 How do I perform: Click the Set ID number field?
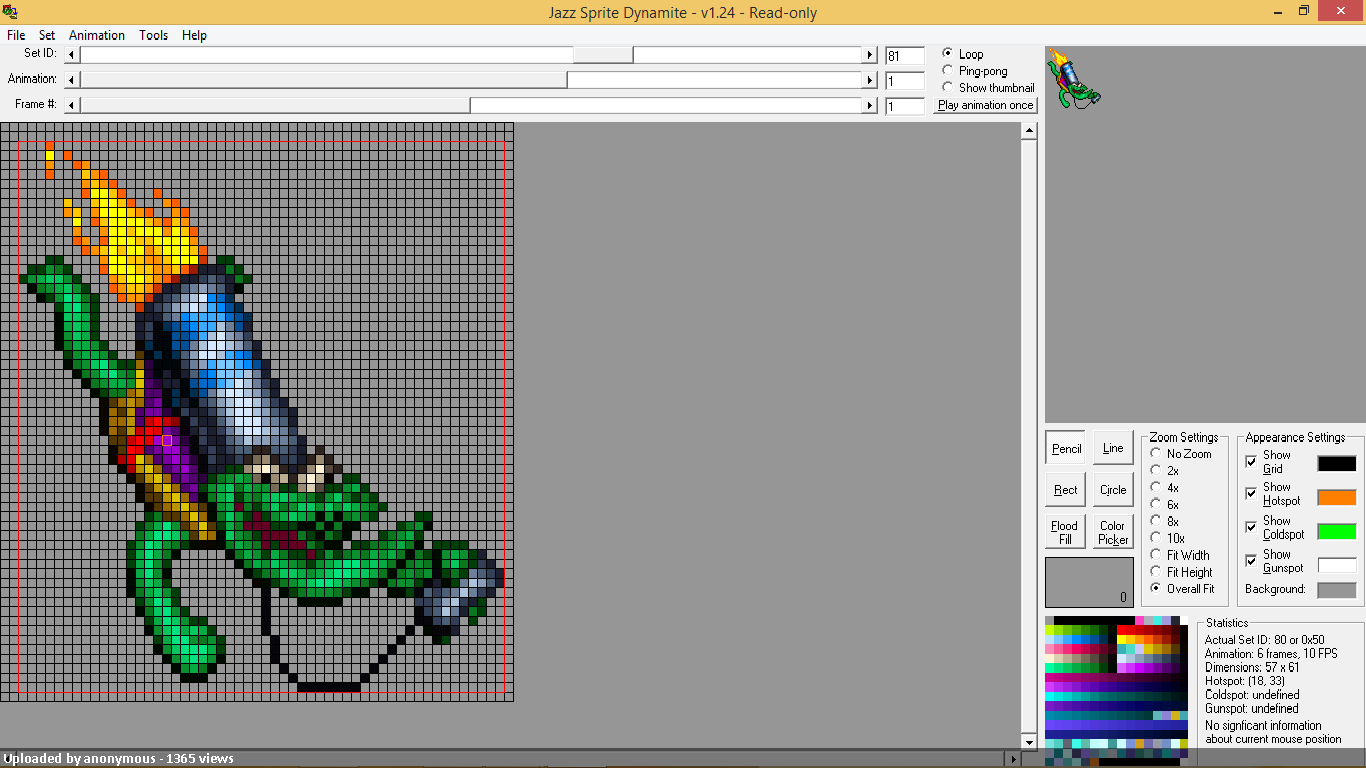[905, 56]
